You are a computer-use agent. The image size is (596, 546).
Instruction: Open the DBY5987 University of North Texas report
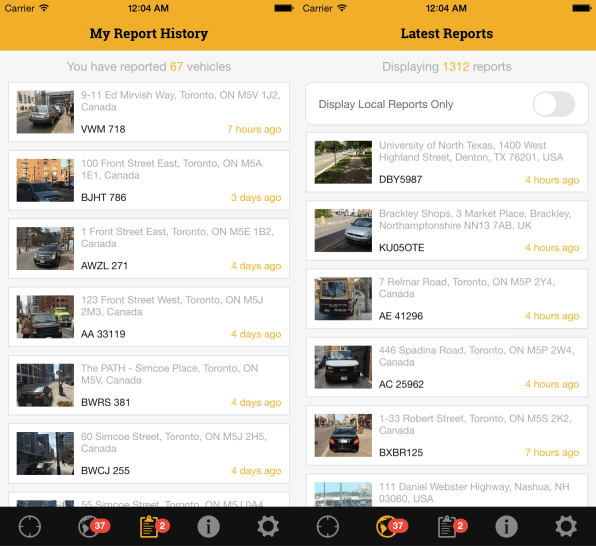pos(447,162)
